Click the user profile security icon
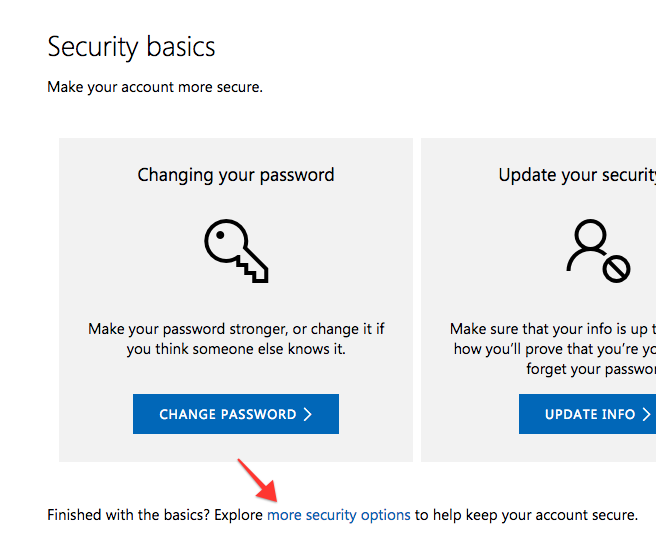The height and width of the screenshot is (536, 656). pyautogui.click(x=598, y=251)
